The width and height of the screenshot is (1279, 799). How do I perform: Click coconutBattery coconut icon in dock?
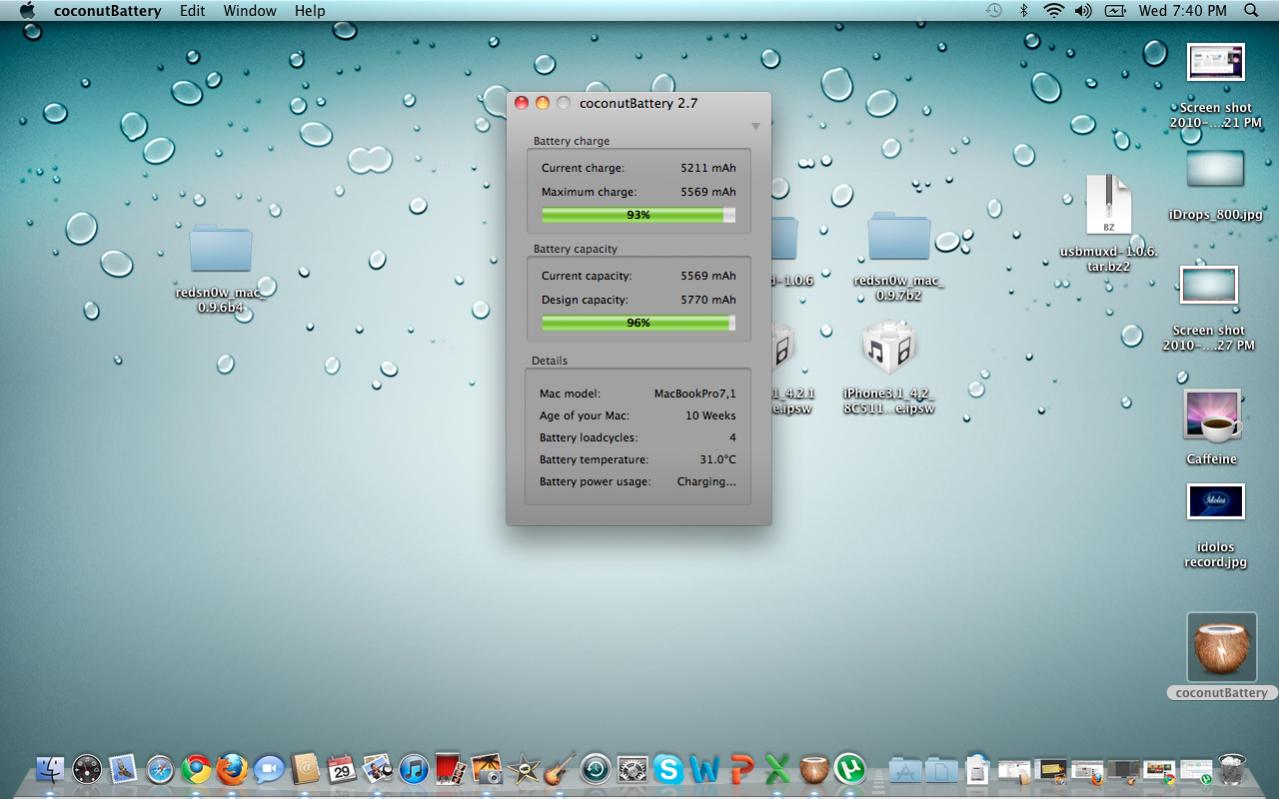point(814,768)
